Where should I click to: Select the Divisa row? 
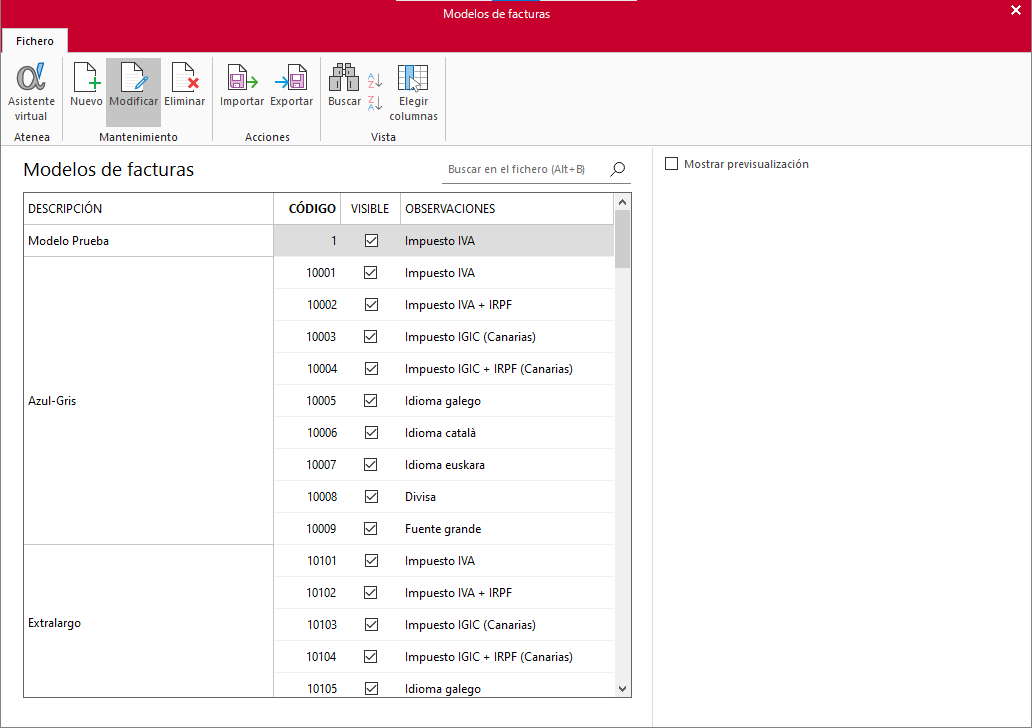(444, 497)
